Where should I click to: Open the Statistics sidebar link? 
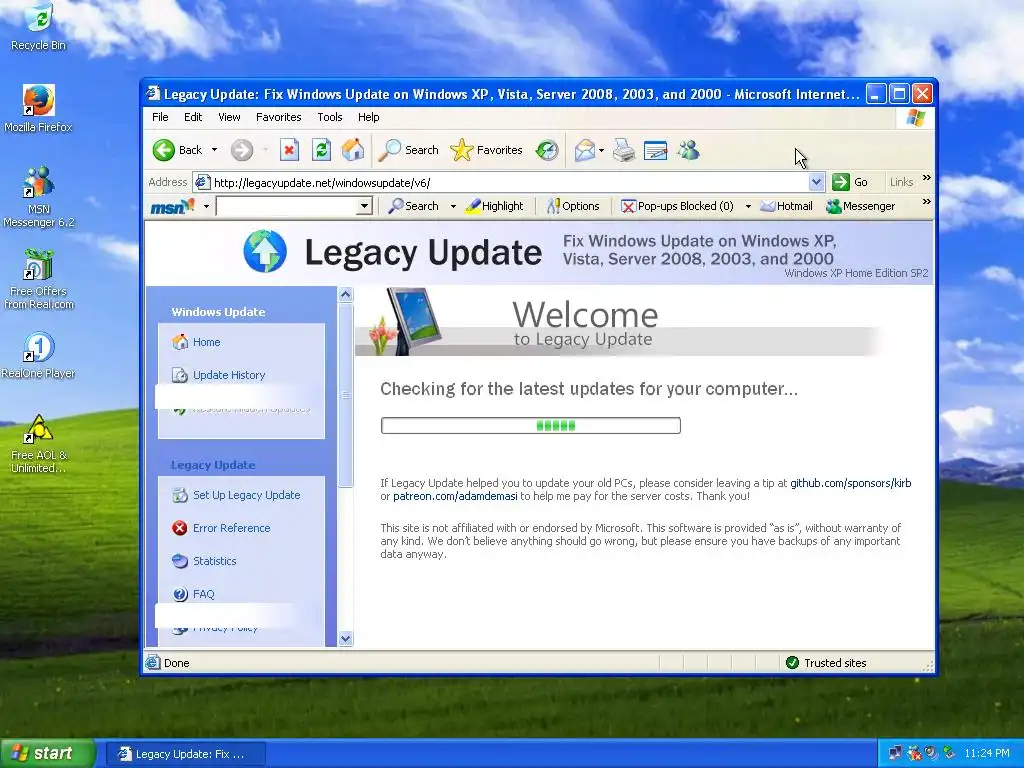click(214, 561)
